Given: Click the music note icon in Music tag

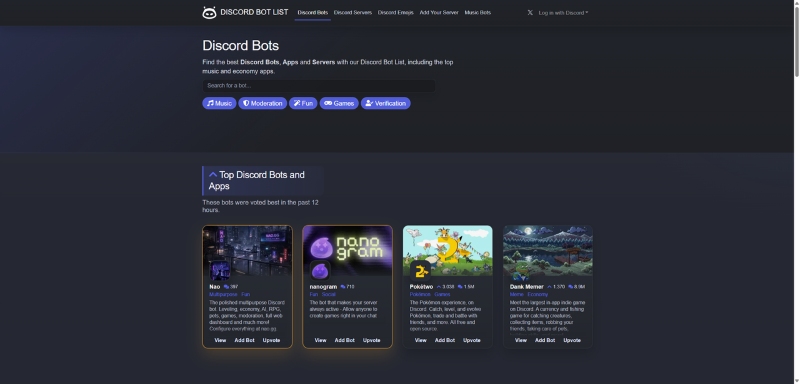Looking at the screenshot, I should click(x=210, y=104).
